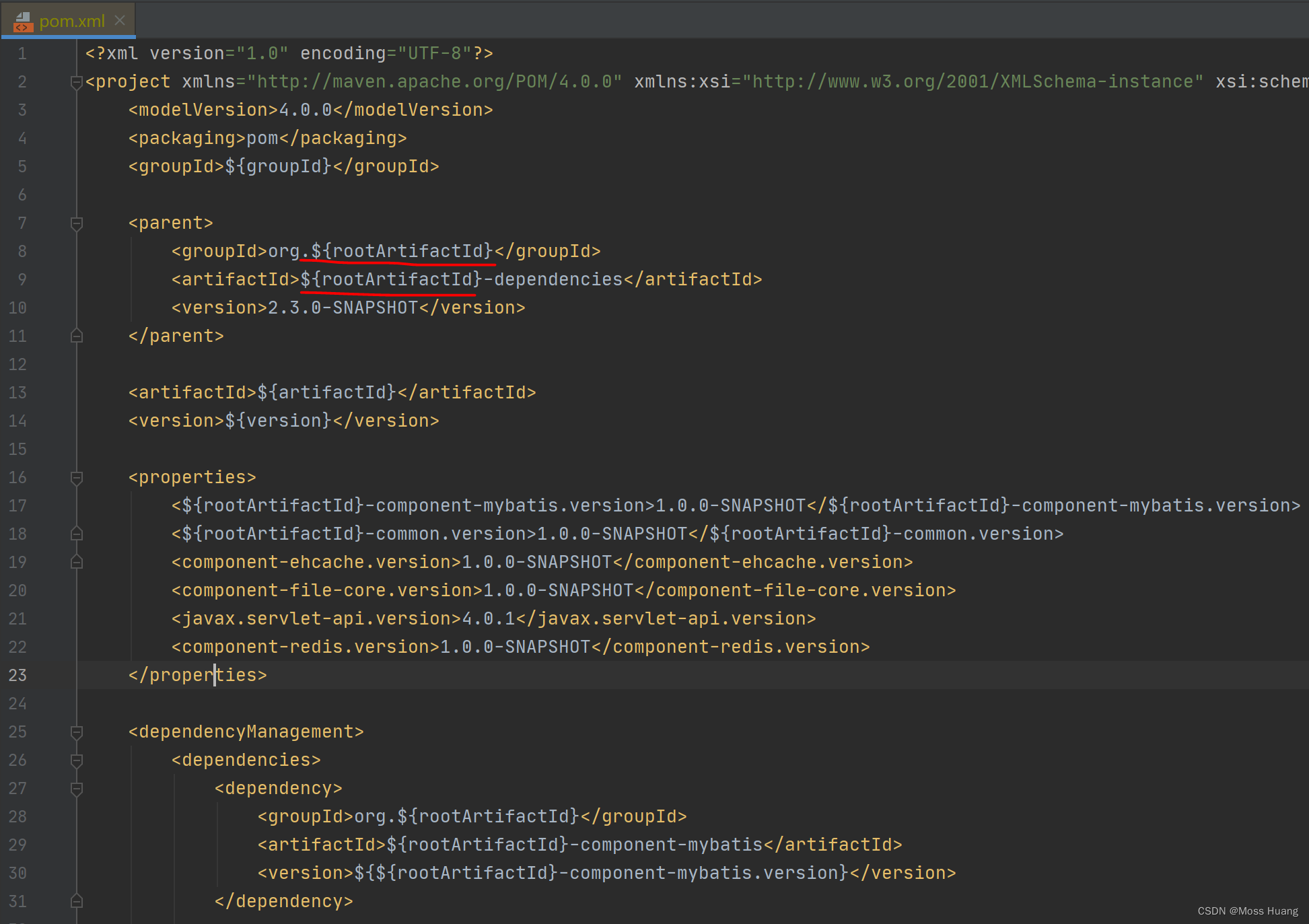Viewport: 1309px width, 924px height.
Task: Click the maven.apache.org/POM/4.0.0 namespace URL
Action: (x=435, y=82)
